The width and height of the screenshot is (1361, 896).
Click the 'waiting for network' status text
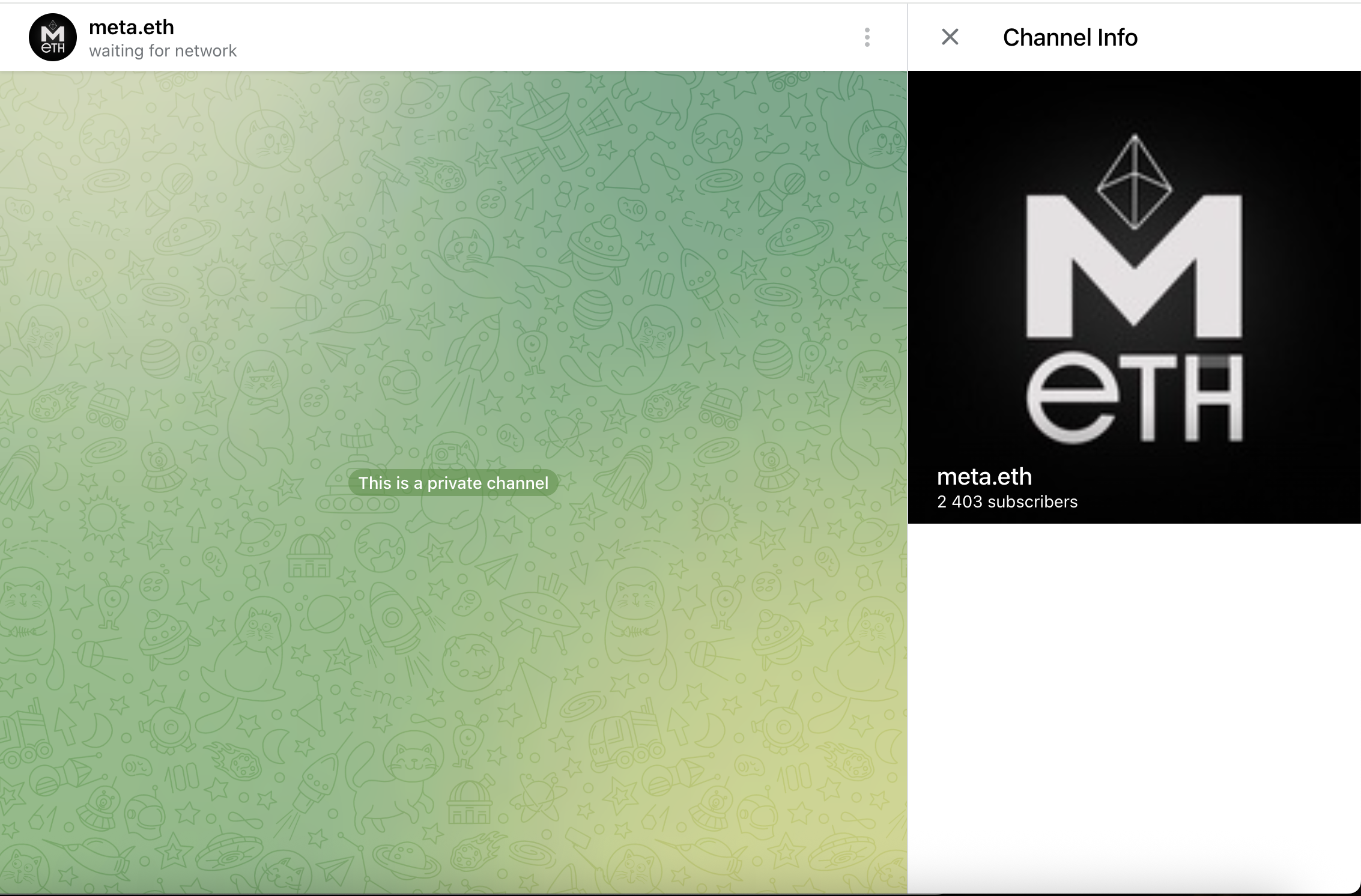[x=163, y=51]
